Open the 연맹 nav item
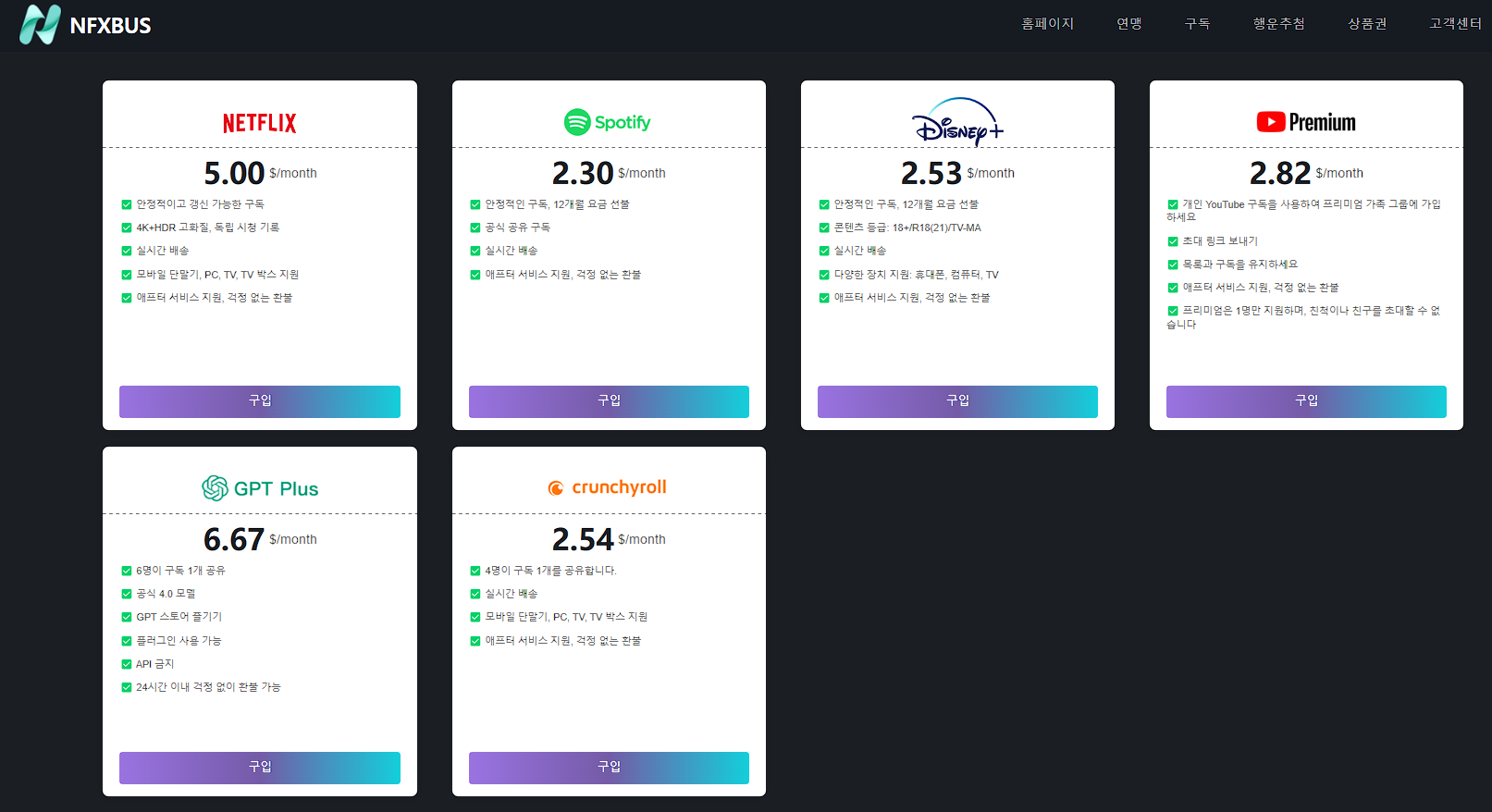The height and width of the screenshot is (812, 1492). click(x=1129, y=23)
